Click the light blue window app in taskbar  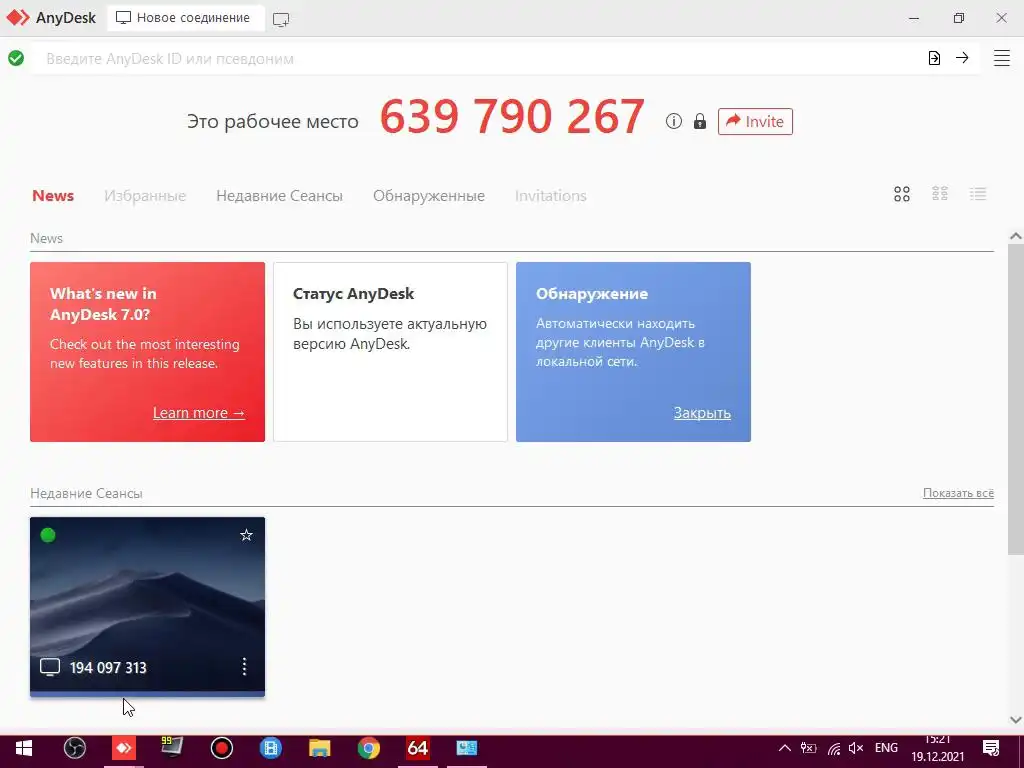[466, 748]
